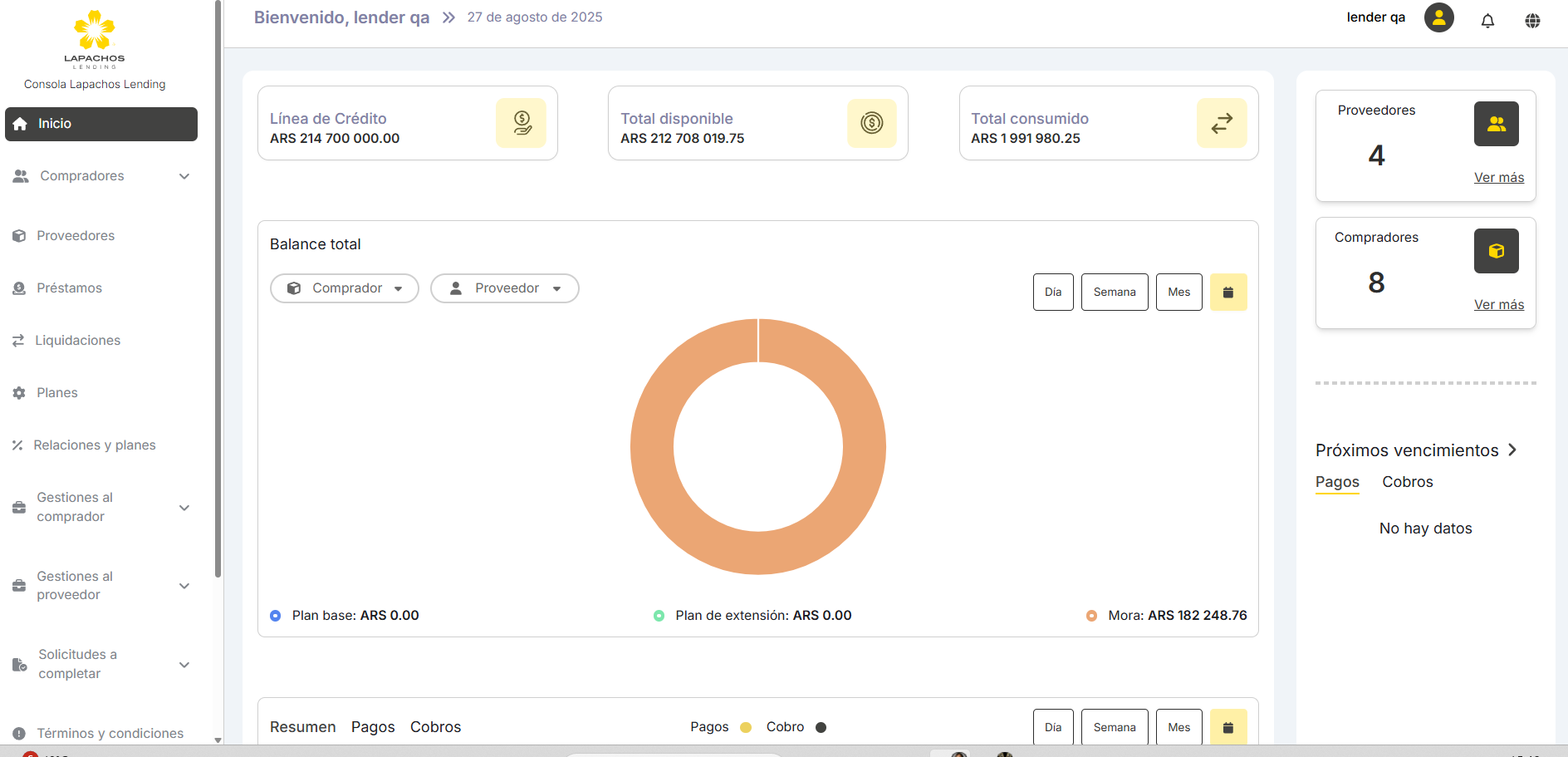Click the Total disponible coin icon
Image resolution: width=1568 pixels, height=757 pixels.
click(871, 123)
